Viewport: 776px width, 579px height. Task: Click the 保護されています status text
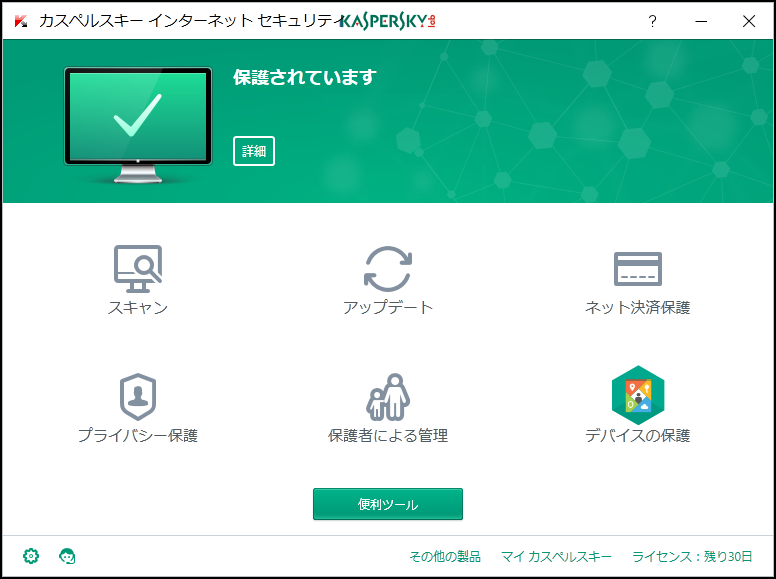pyautogui.click(x=305, y=77)
